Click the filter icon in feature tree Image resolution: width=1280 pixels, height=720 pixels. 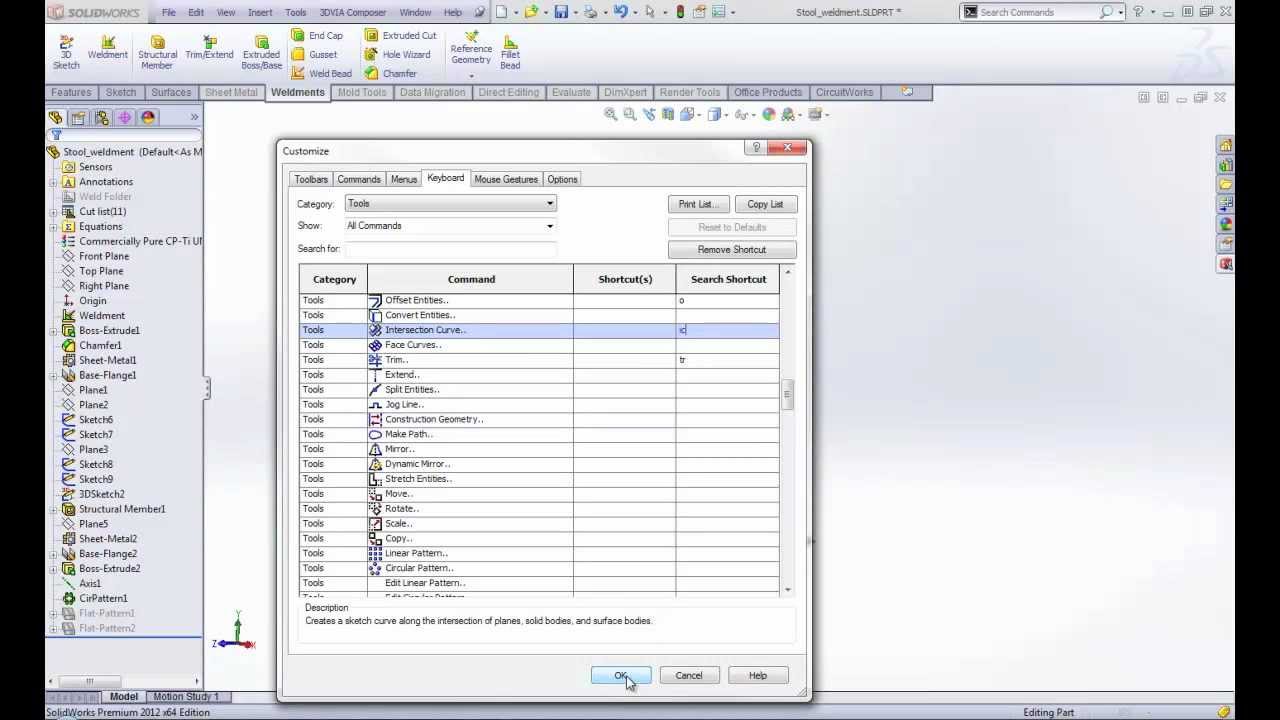pyautogui.click(x=56, y=135)
